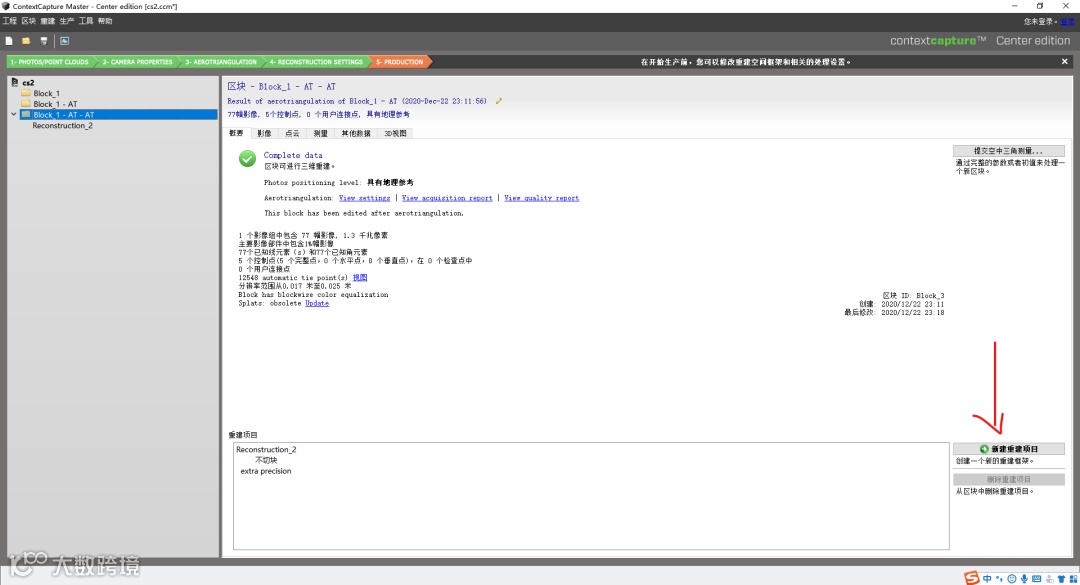Switch to the 3D视图 tab
Viewport: 1080px width, 585px height.
point(395,133)
